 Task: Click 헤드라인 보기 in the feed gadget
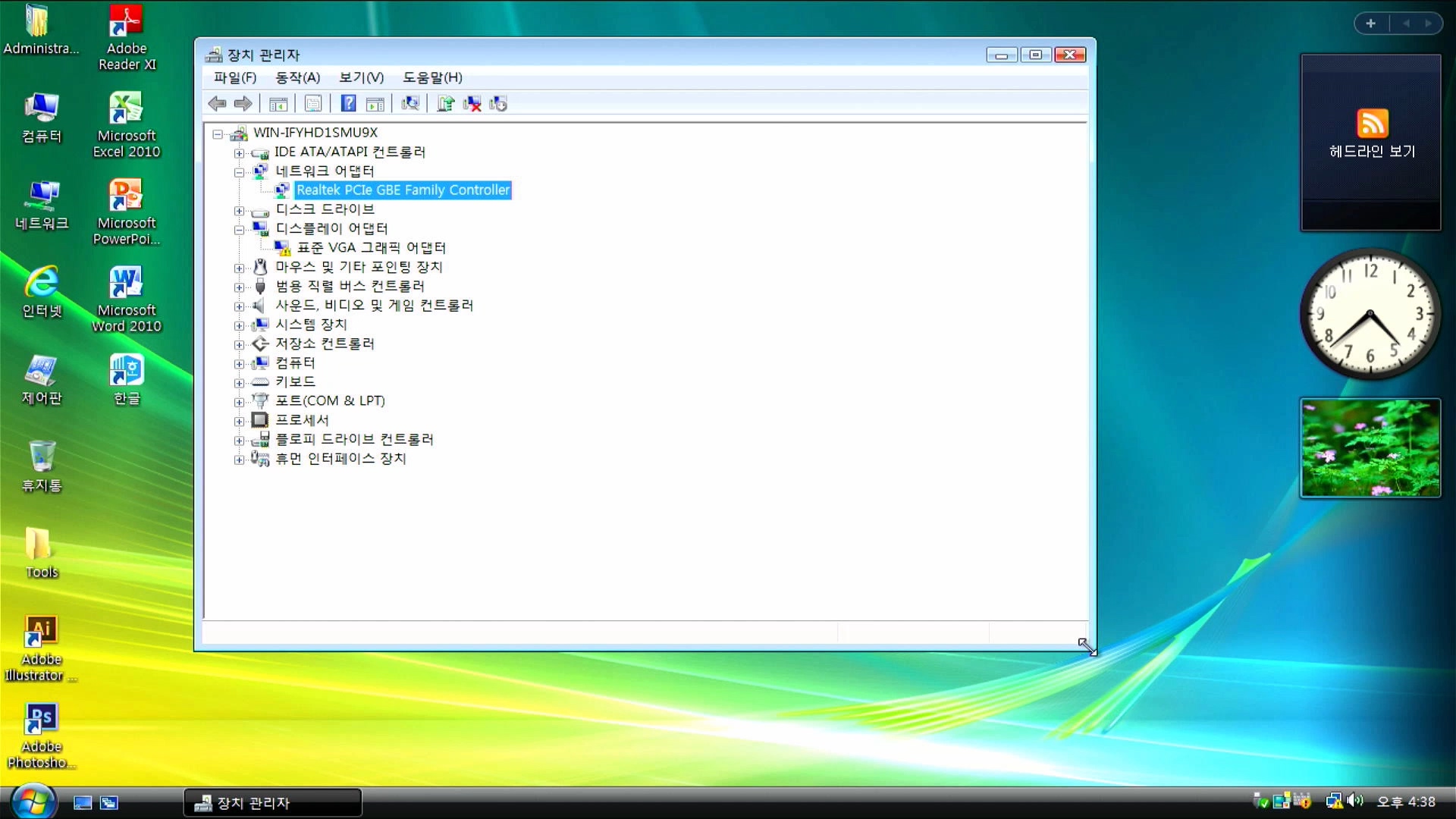[1371, 152]
